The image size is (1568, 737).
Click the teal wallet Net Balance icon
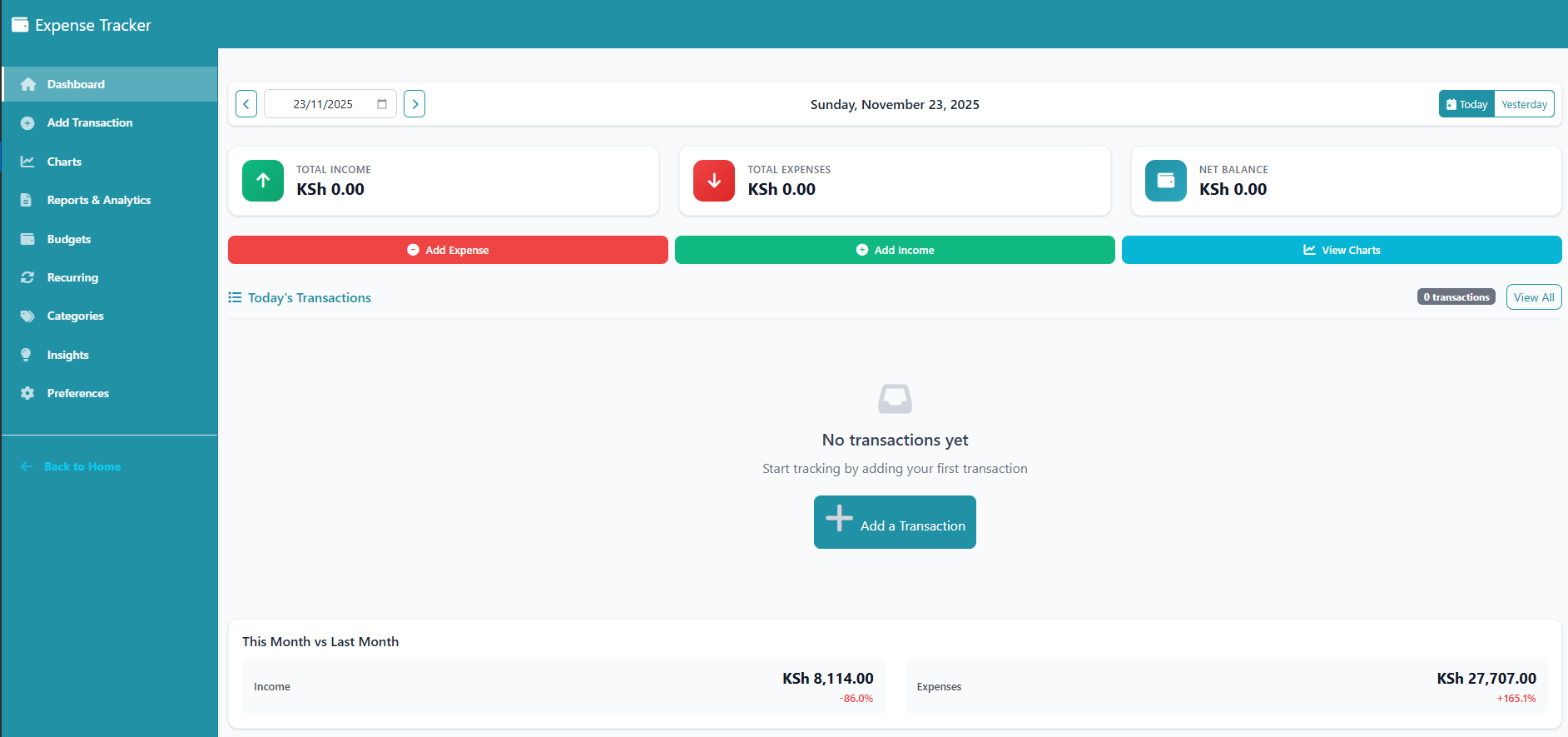tap(1166, 181)
